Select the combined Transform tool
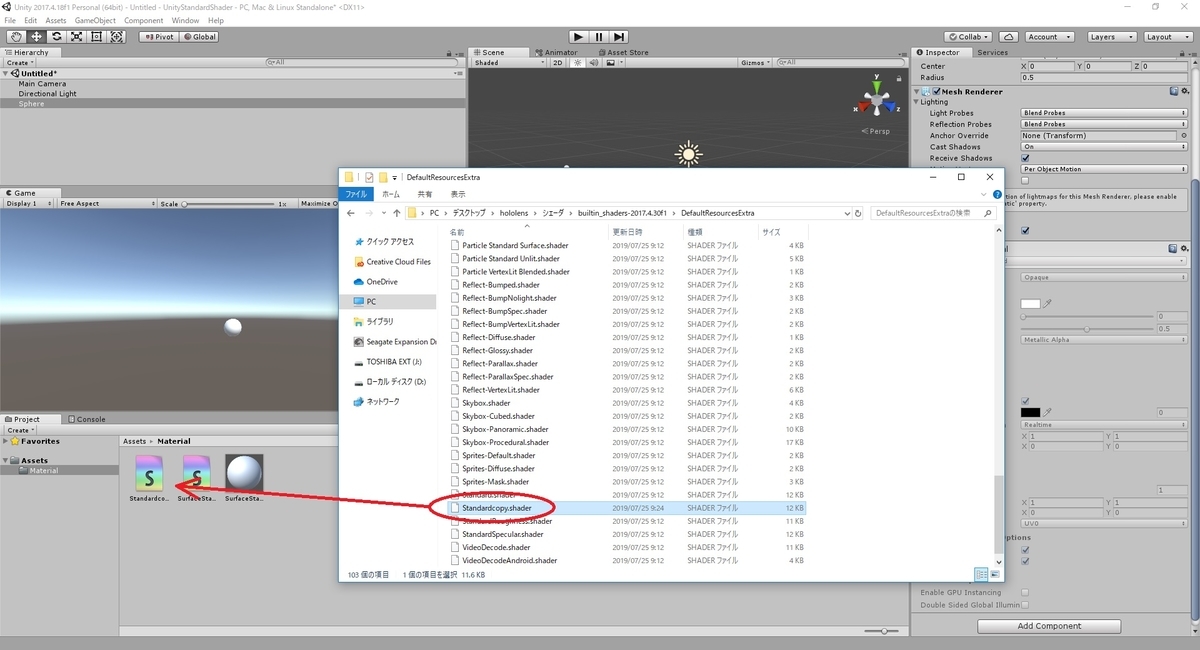 click(x=117, y=37)
